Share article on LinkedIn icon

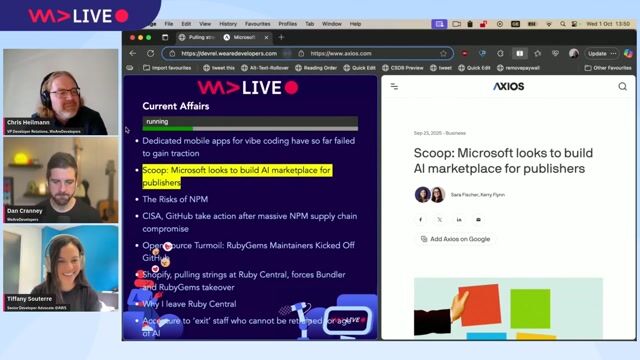point(459,220)
